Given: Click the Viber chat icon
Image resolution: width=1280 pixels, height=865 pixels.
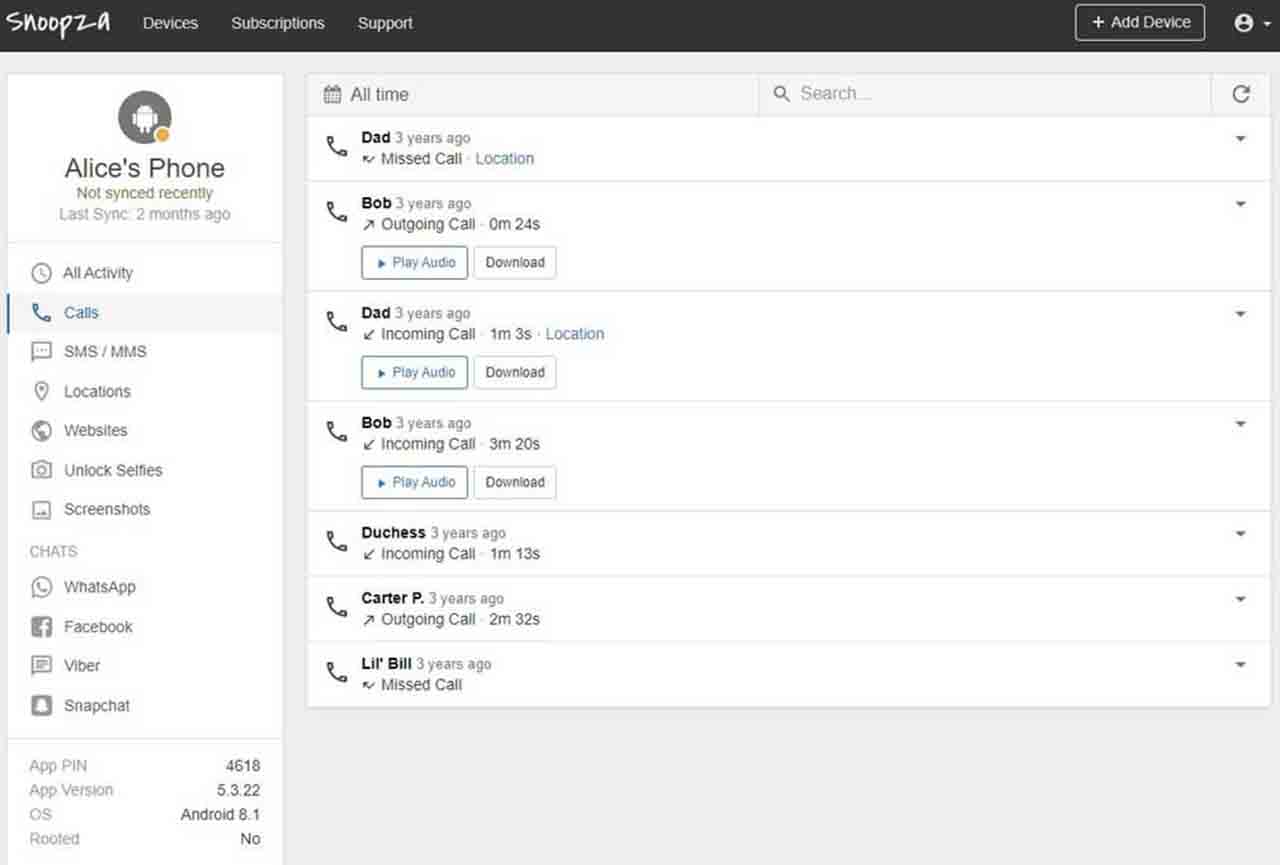Looking at the screenshot, I should pos(41,666).
